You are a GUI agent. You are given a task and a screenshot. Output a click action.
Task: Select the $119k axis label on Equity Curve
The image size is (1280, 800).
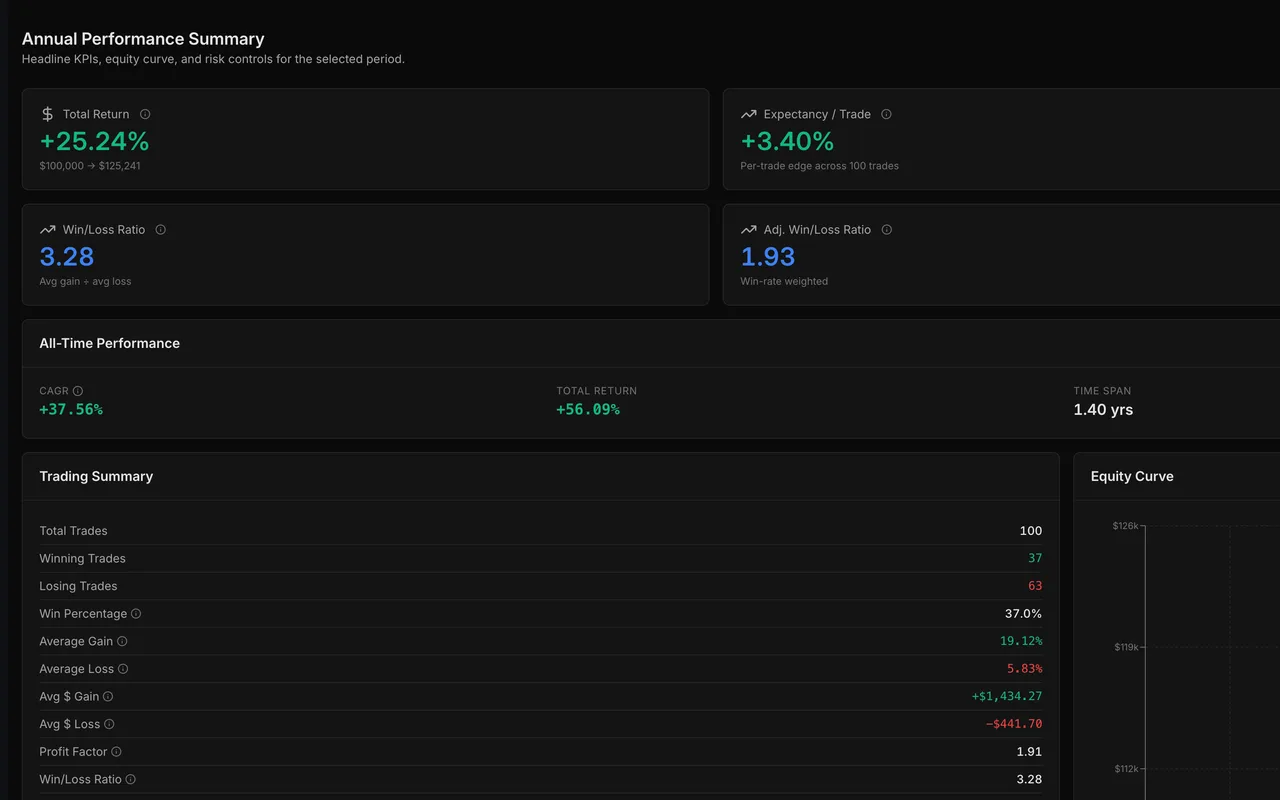click(x=1126, y=647)
